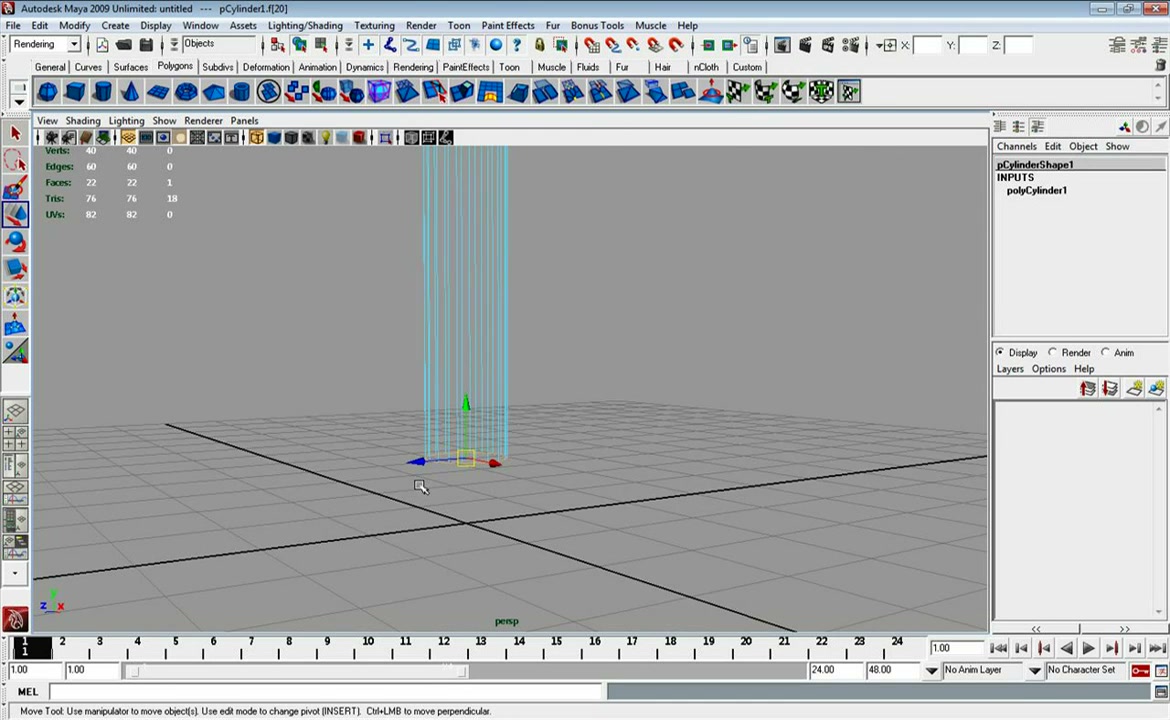Create a polygon plane from the shelf
The width and height of the screenshot is (1170, 720).
coord(158,92)
